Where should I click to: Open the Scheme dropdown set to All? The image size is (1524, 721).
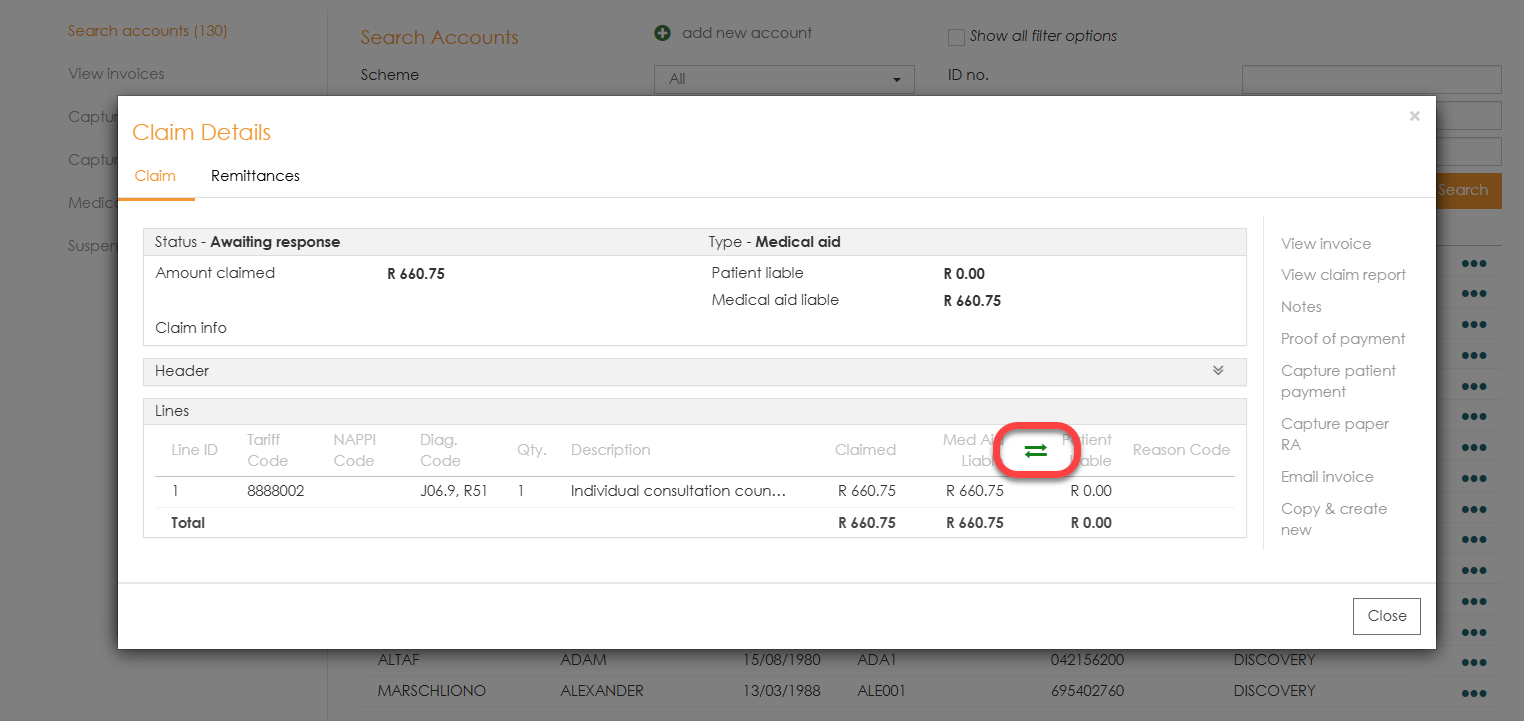pyautogui.click(x=784, y=79)
